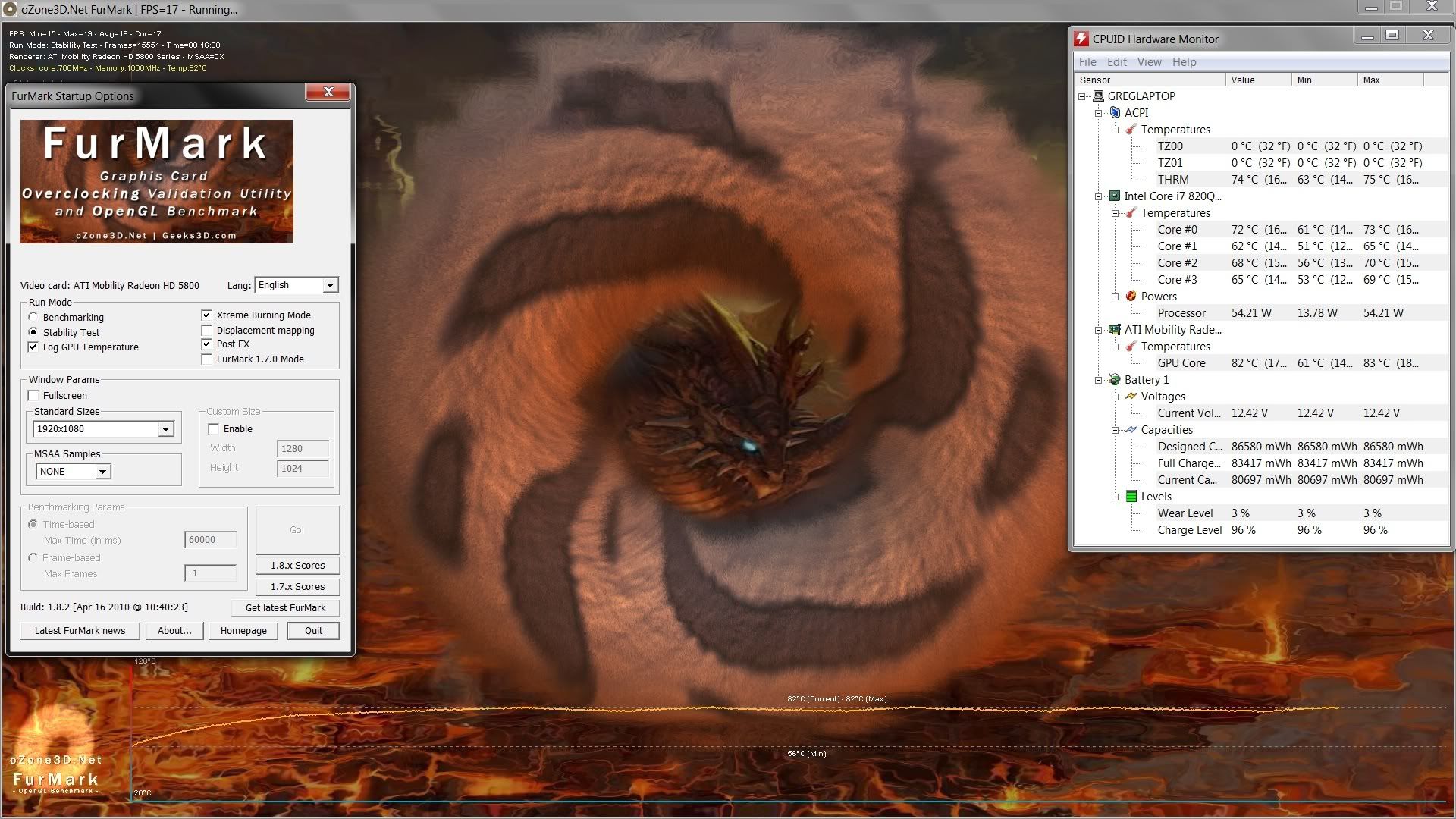Open the View menu in Hardware Monitor
Image resolution: width=1456 pixels, height=819 pixels.
coord(1149,62)
